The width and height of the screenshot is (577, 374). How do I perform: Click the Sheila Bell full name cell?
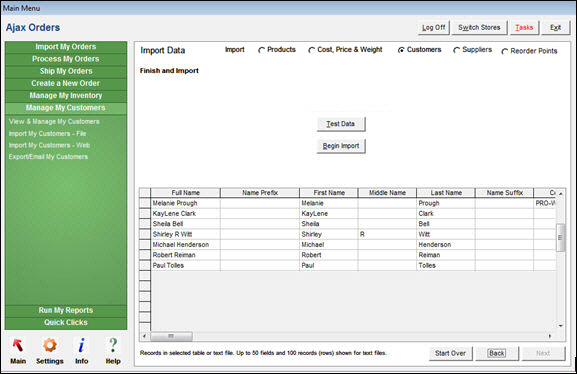click(185, 224)
